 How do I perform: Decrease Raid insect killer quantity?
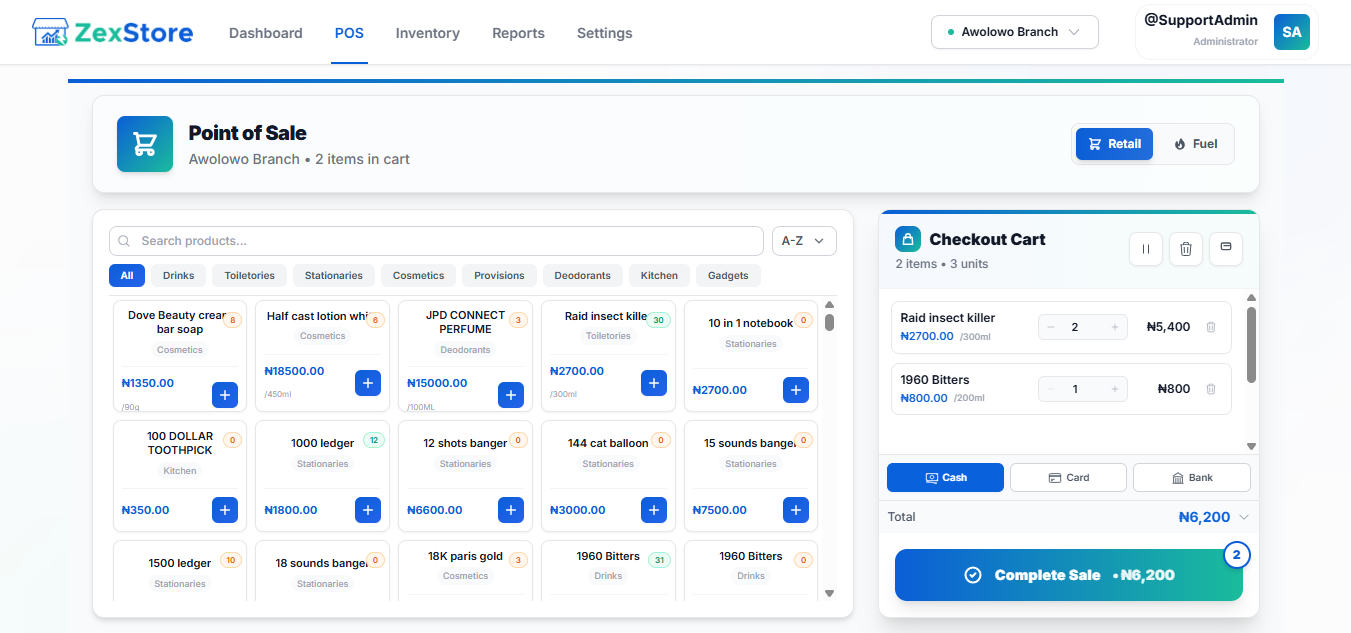click(x=1051, y=327)
